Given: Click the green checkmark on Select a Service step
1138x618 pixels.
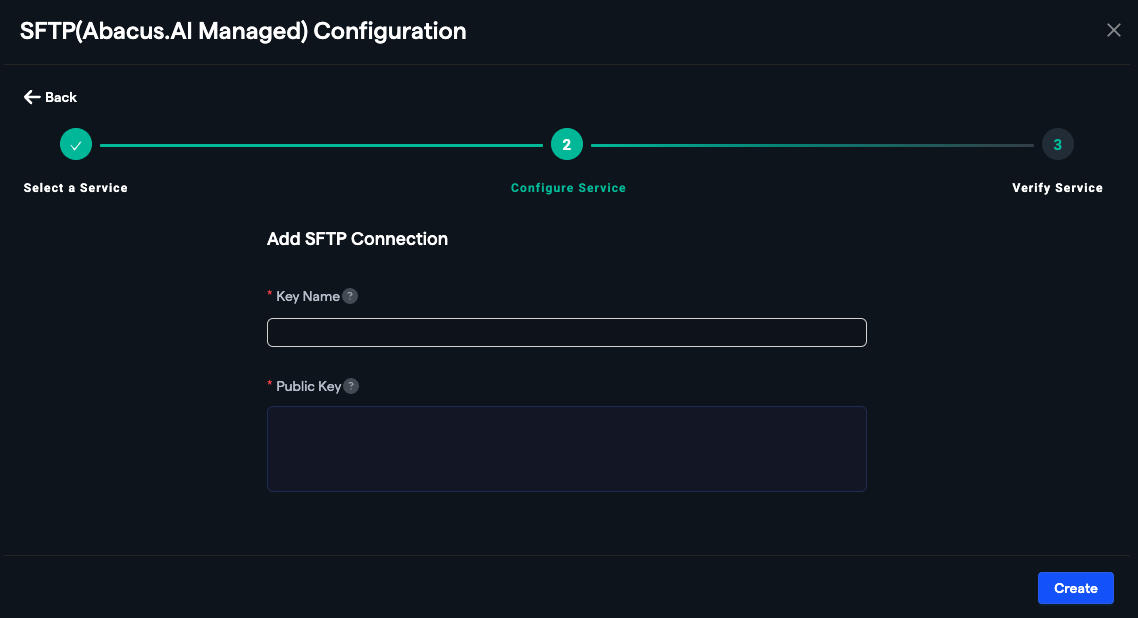Looking at the screenshot, I should point(76,143).
